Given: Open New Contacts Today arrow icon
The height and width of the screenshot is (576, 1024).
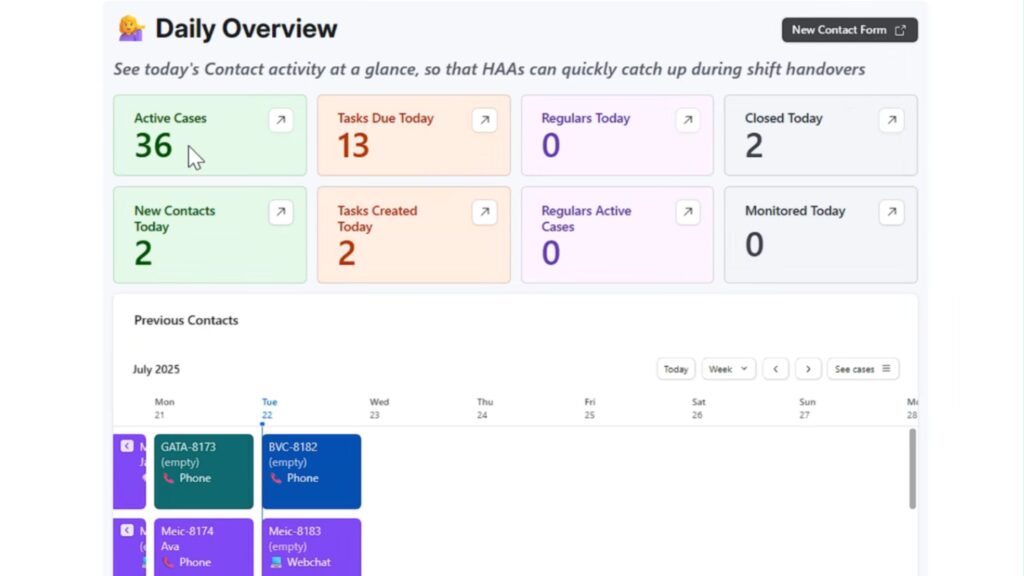Looking at the screenshot, I should [280, 212].
